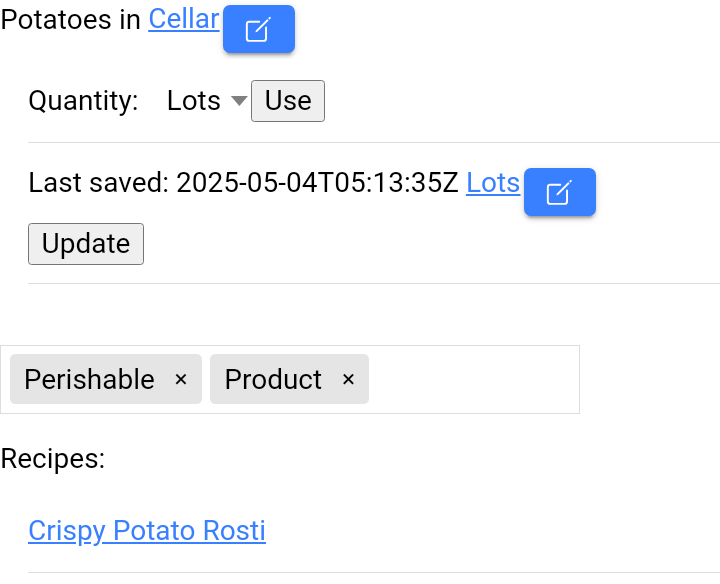
Task: Click the Last saved timestamp text
Action: (317, 183)
